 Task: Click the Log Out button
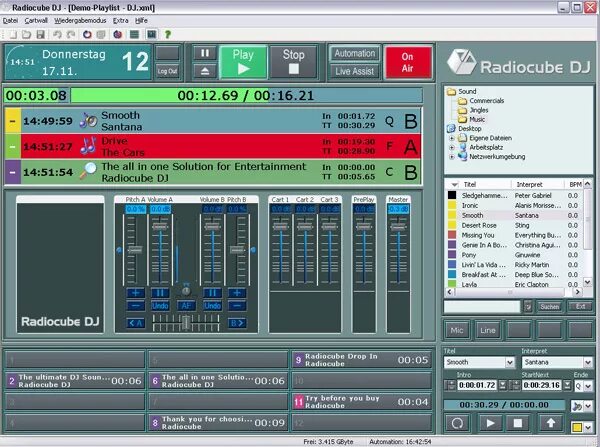(x=168, y=71)
